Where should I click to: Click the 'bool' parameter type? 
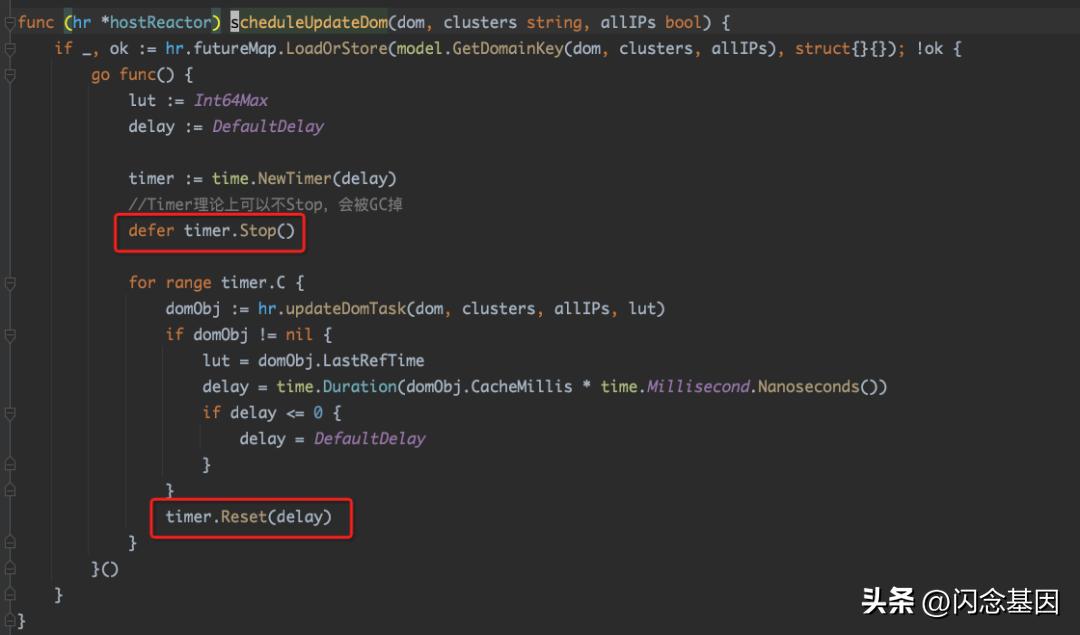pos(683,23)
